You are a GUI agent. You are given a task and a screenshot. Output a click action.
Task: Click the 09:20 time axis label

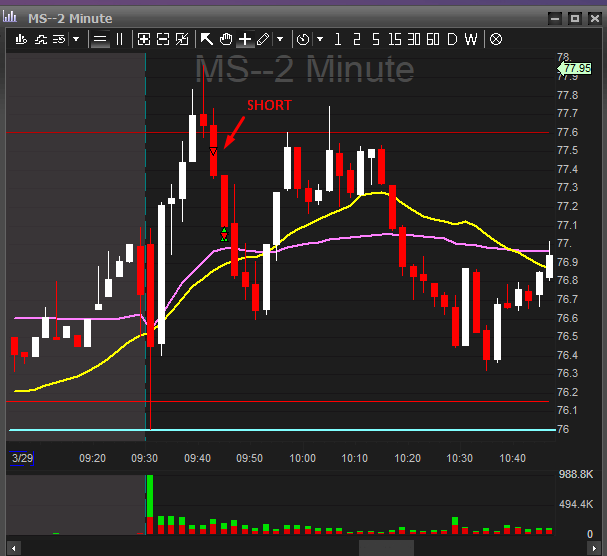[x=93, y=458]
